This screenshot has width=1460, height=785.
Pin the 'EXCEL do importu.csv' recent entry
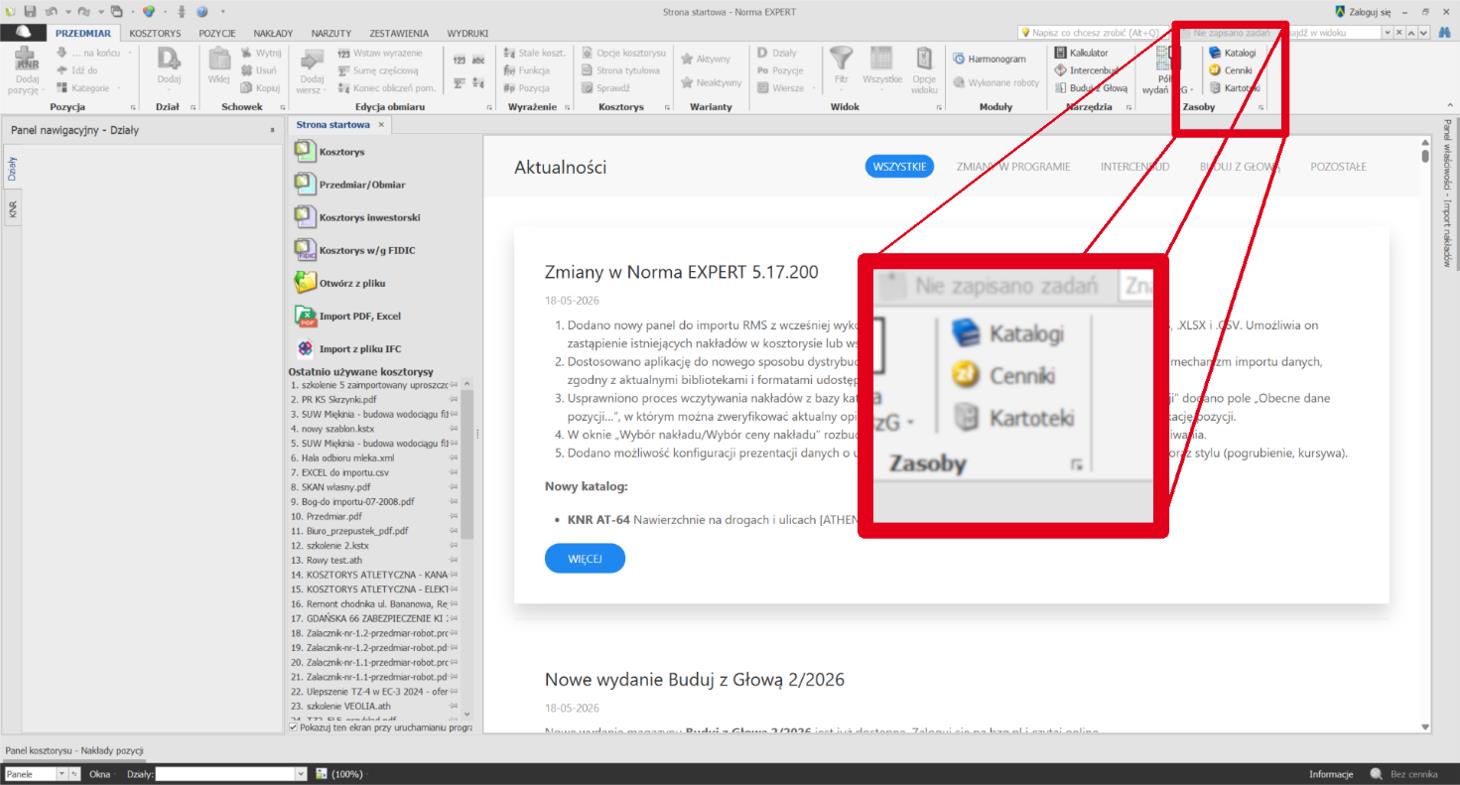point(454,470)
